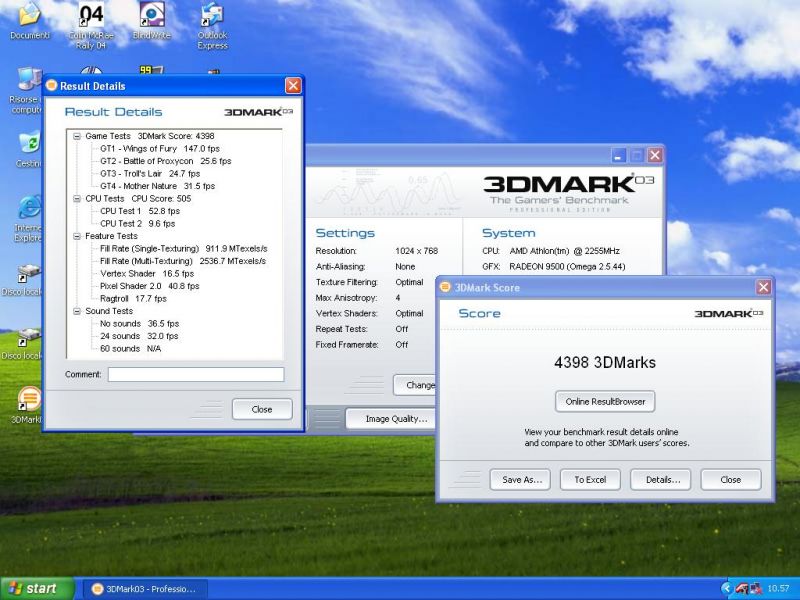Close the main 3DMark03 window with X
Viewport: 800px width, 600px height.
pyautogui.click(x=655, y=155)
